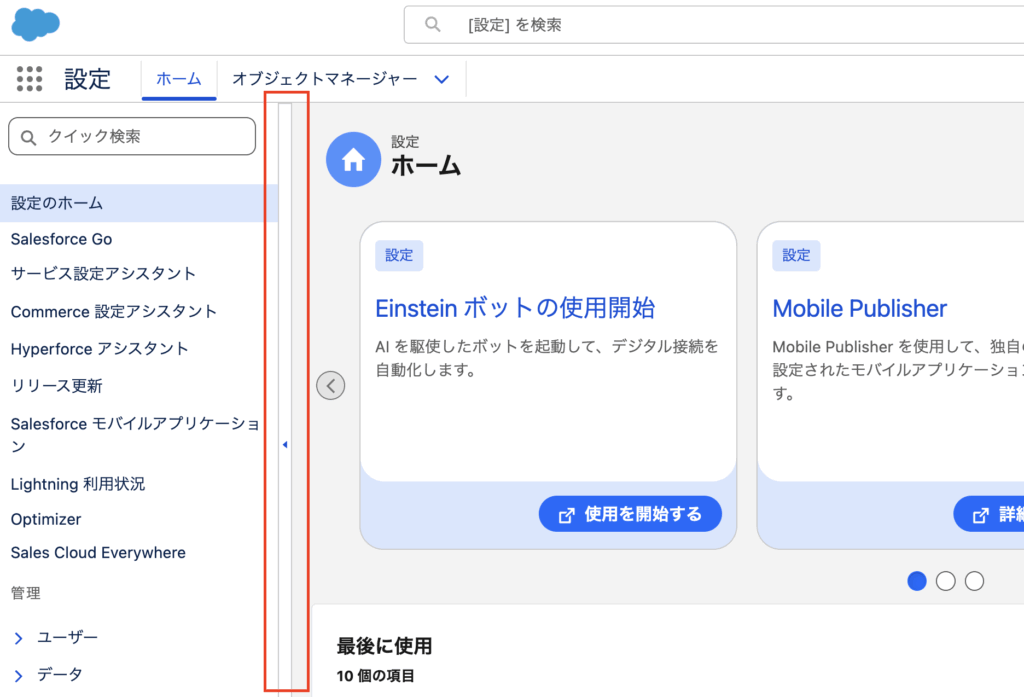Open the Einstein ボットの使用開始 link
This screenshot has height=697, width=1024.
(515, 307)
